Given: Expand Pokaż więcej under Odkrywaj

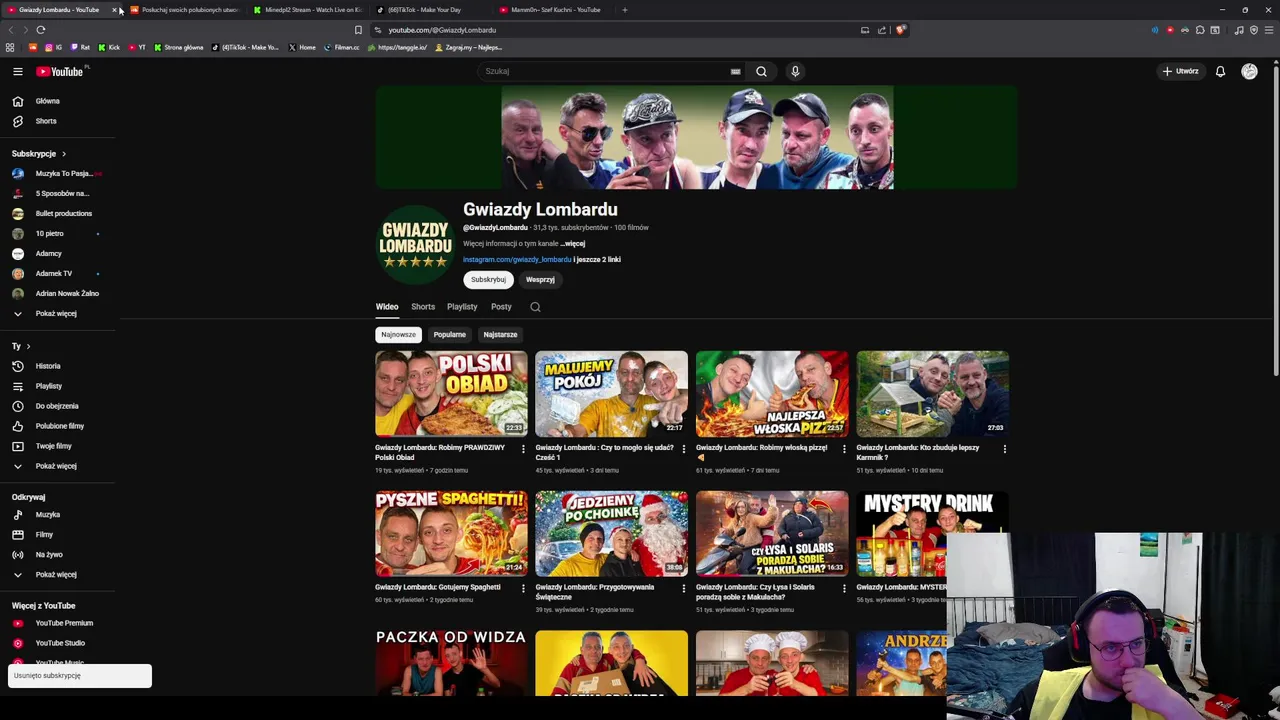Looking at the screenshot, I should point(56,574).
